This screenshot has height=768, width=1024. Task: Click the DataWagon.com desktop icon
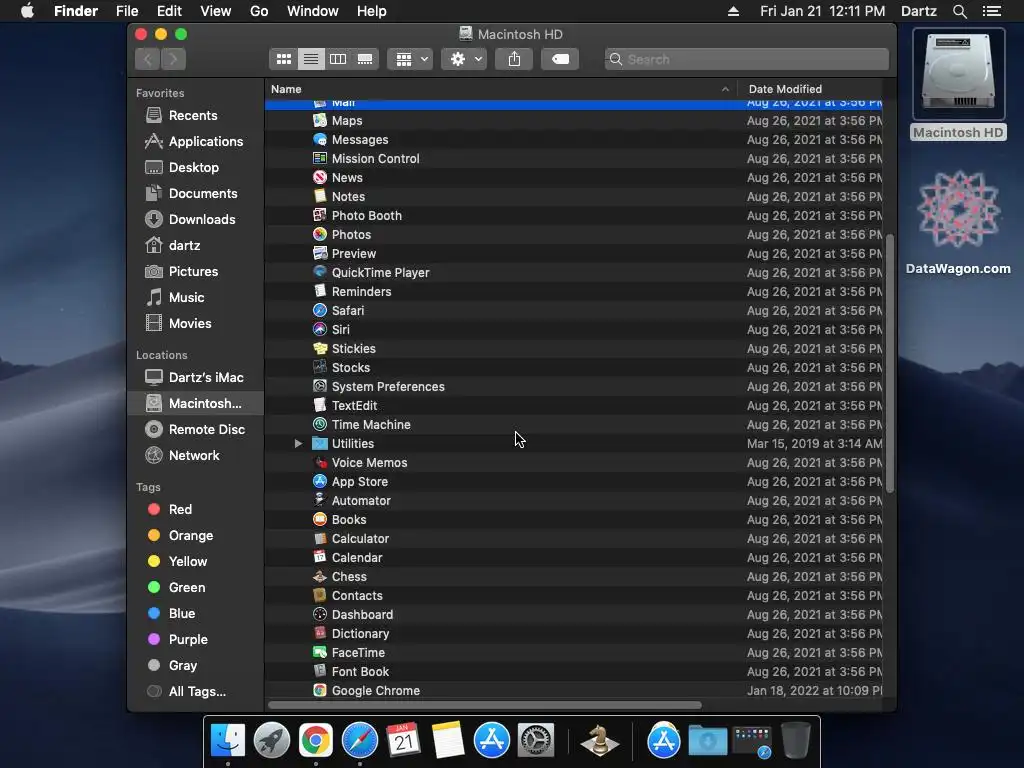958,222
